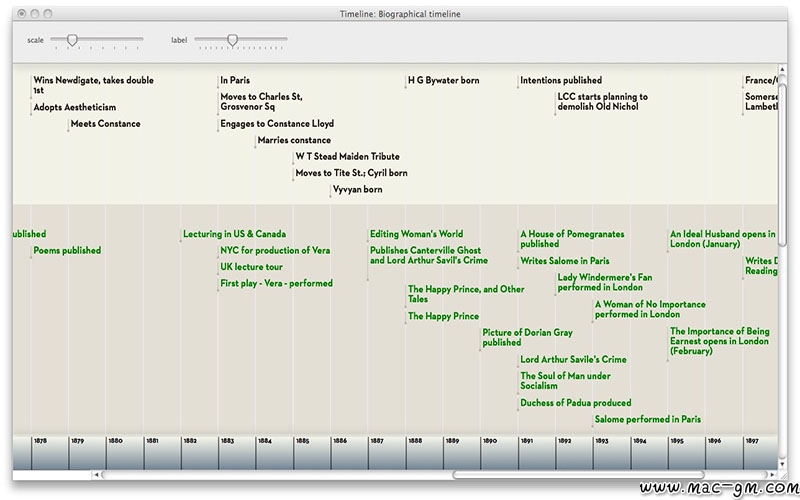Select the 1883 year marker

click(x=227, y=440)
